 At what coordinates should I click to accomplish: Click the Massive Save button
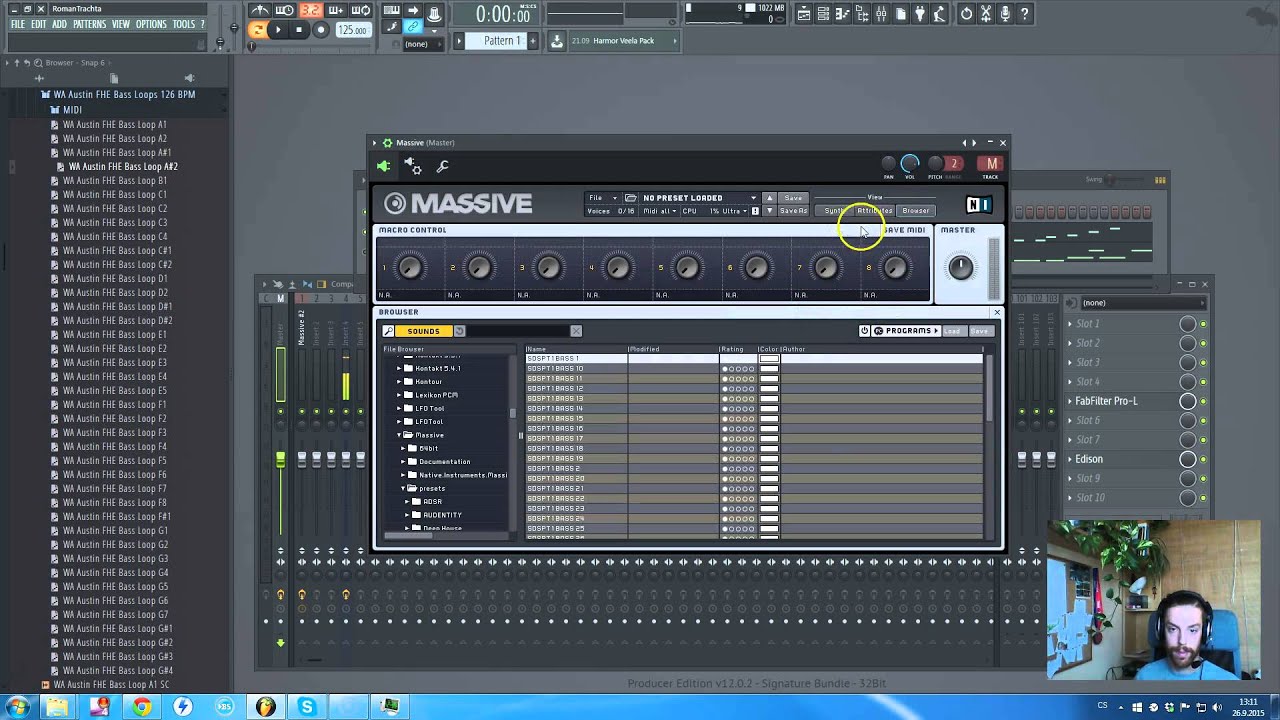tap(793, 198)
